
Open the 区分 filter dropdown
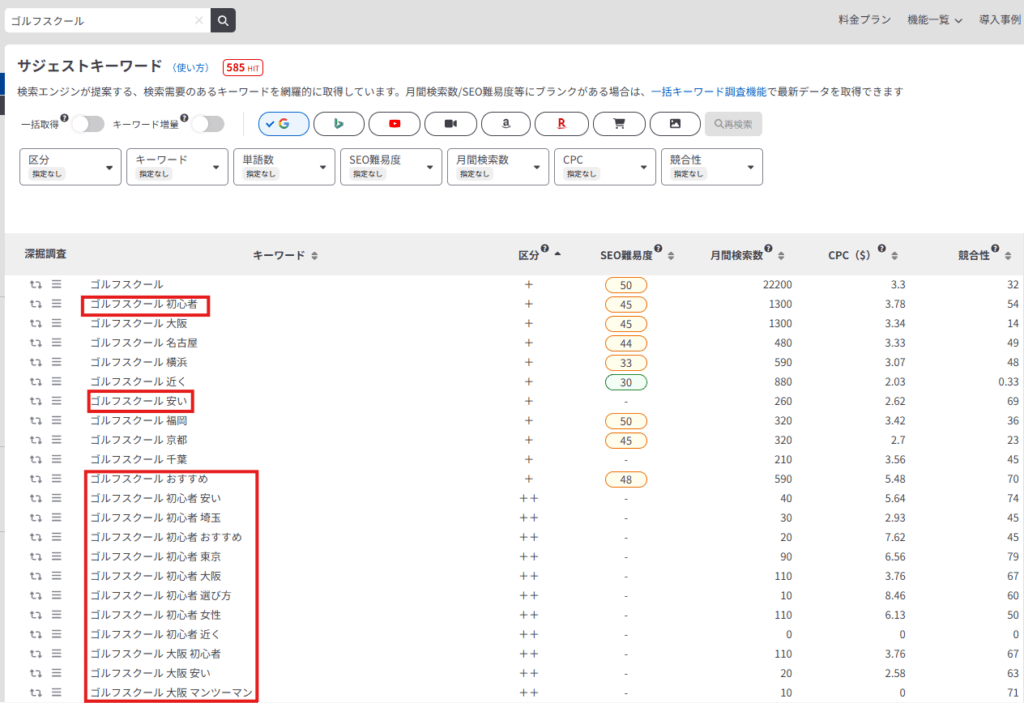[70, 166]
